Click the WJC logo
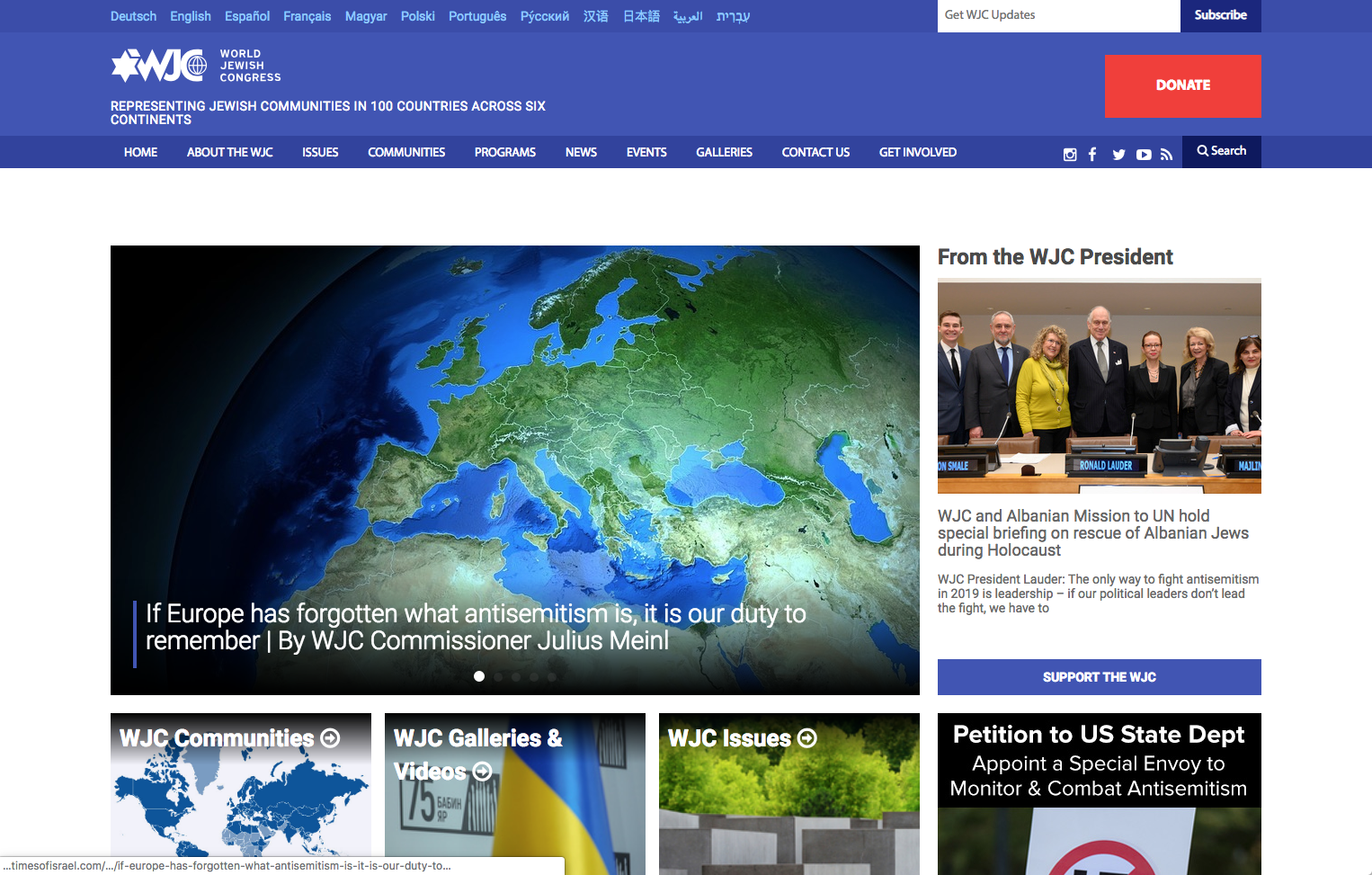 tap(196, 66)
